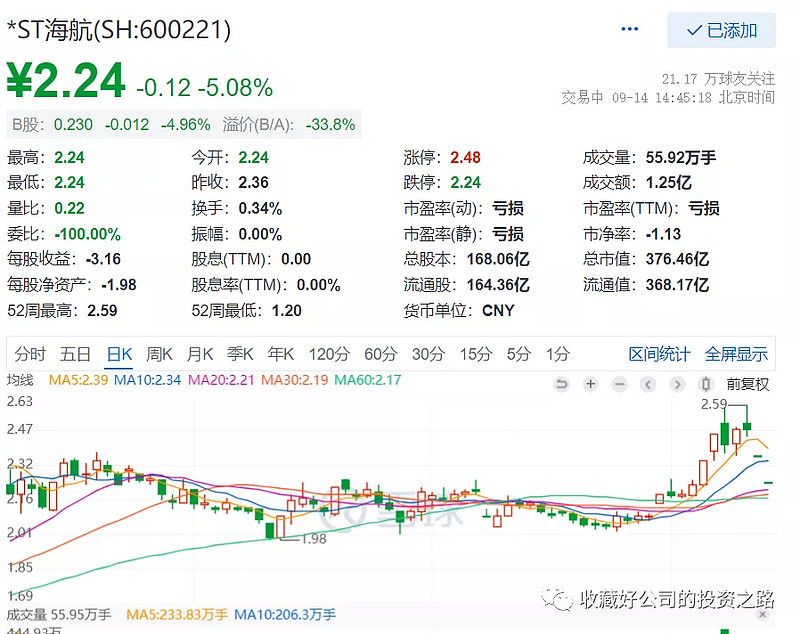Viewport: 800px width, 634px height.
Task: Click the MA10:2.34 moving average label
Action: tap(147, 380)
